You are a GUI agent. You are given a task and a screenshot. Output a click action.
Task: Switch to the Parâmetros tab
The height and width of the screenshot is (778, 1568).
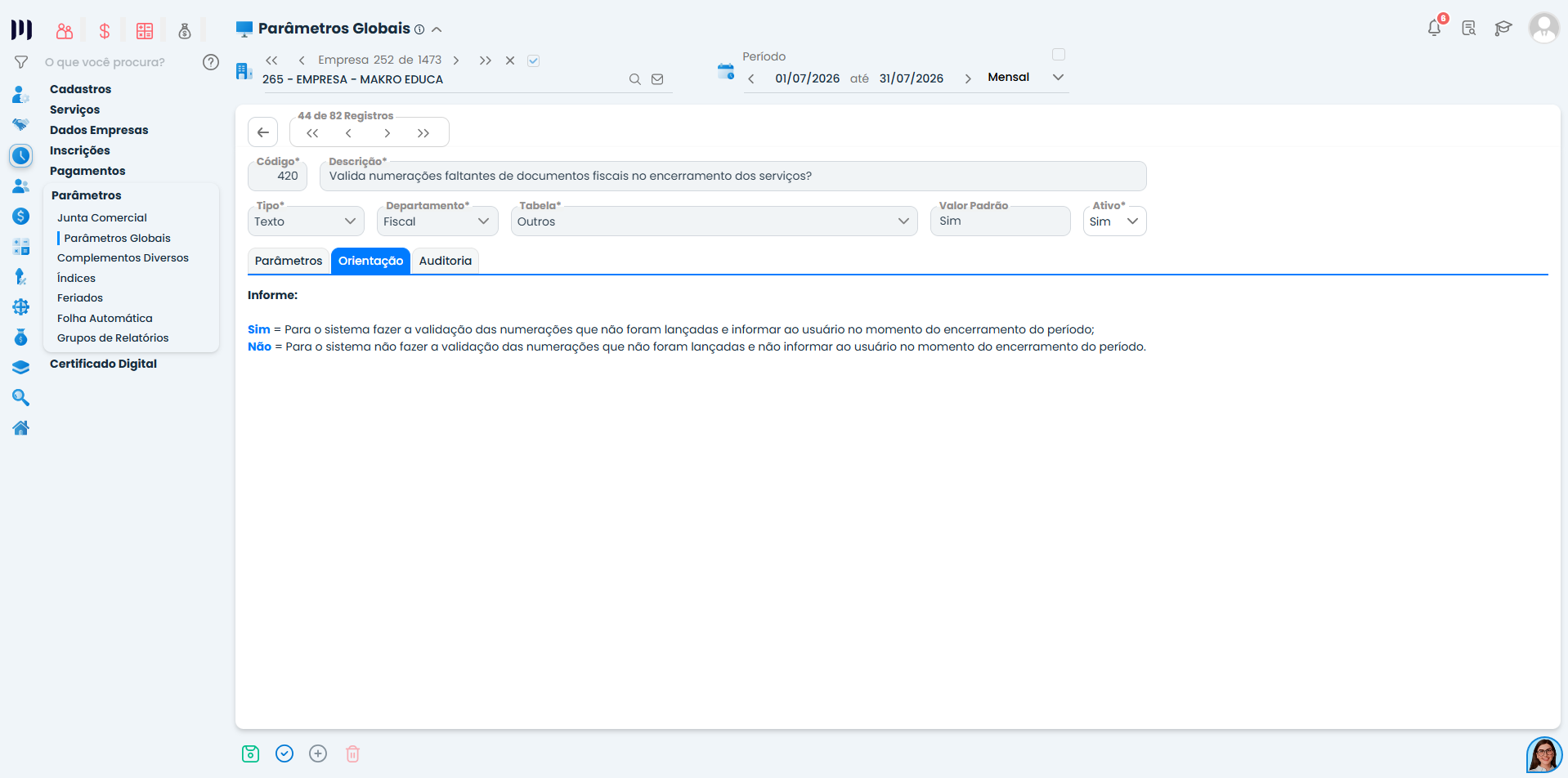pos(289,261)
